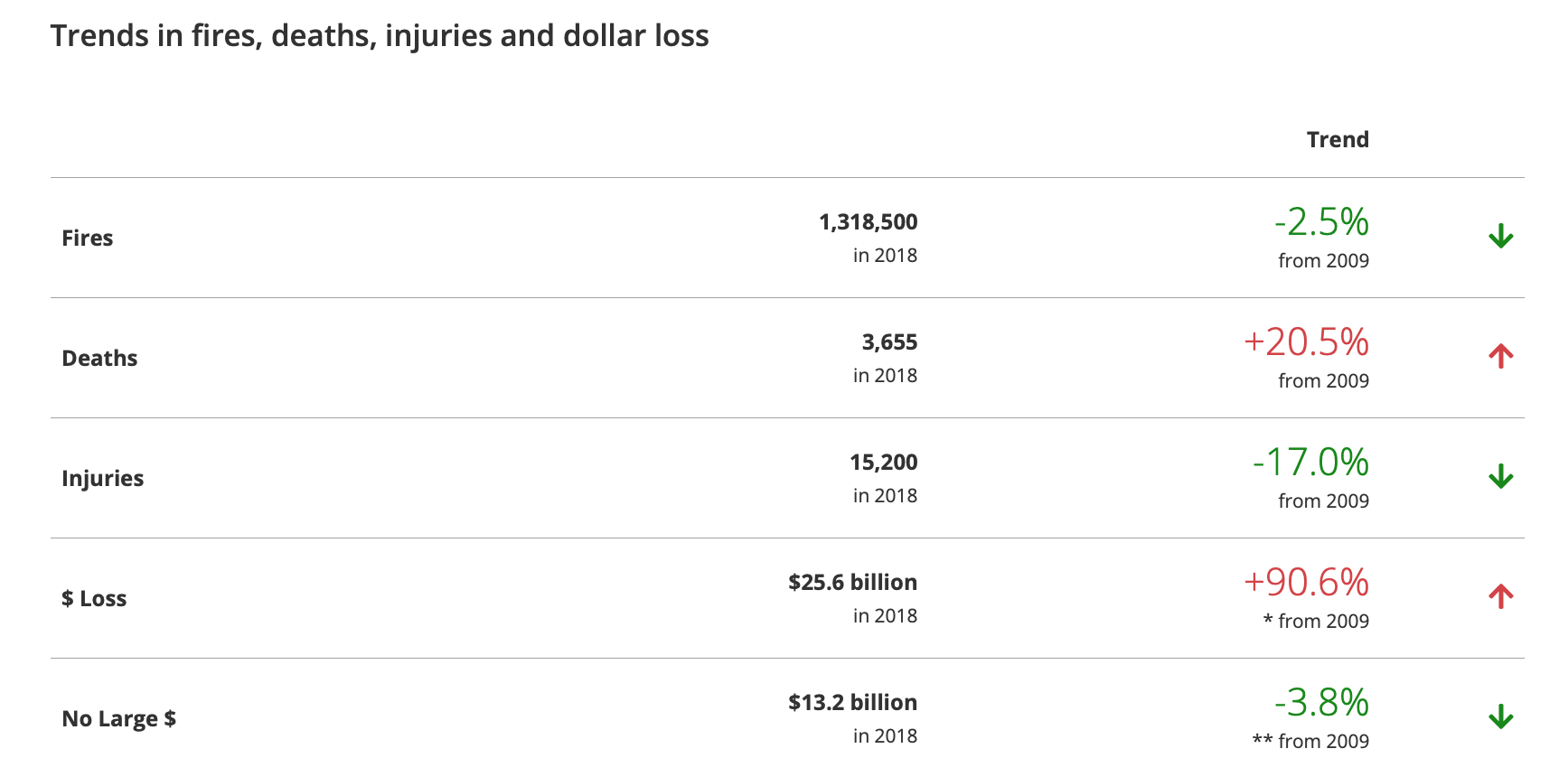Click the 3,655 deaths figure
1568x758 pixels.
[889, 342]
